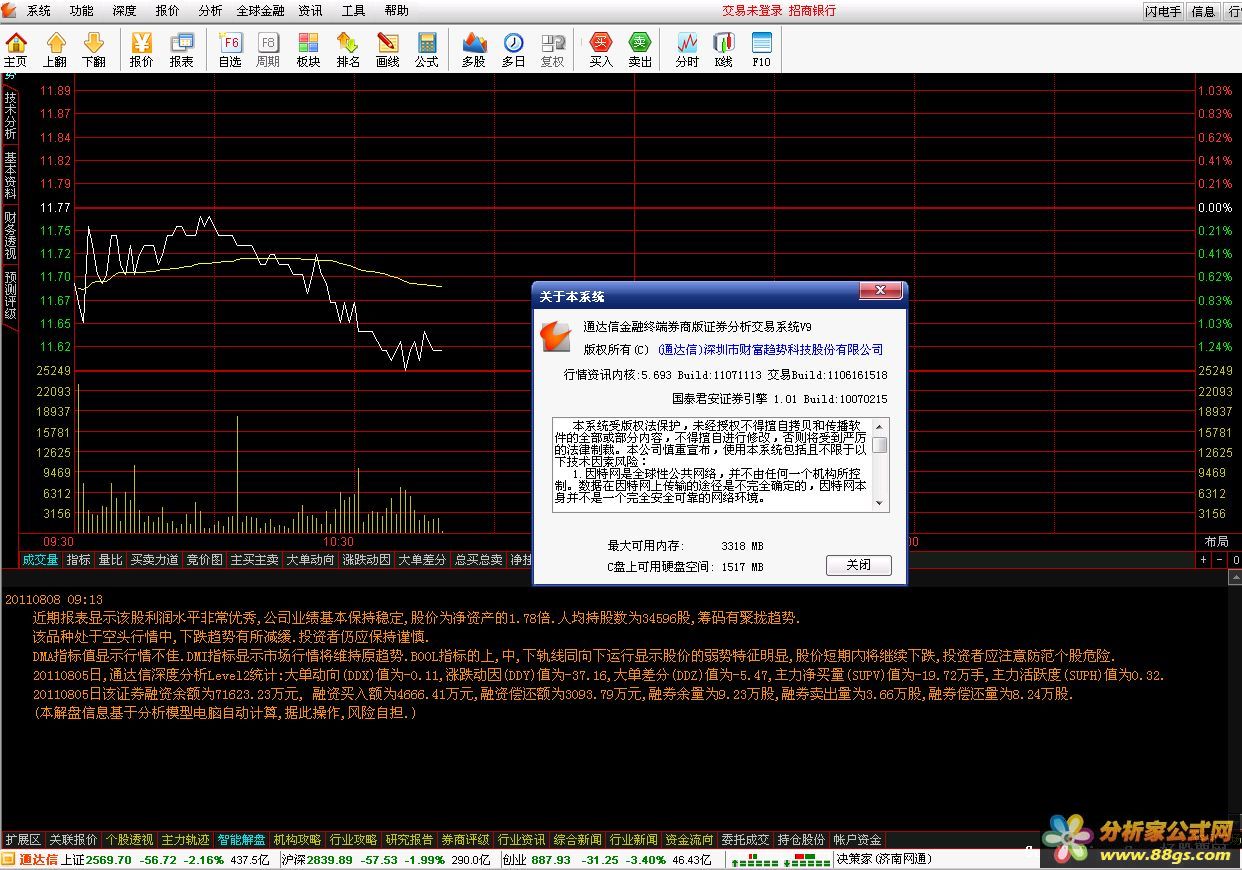Open 多日 multi-day clock icon

(513, 50)
